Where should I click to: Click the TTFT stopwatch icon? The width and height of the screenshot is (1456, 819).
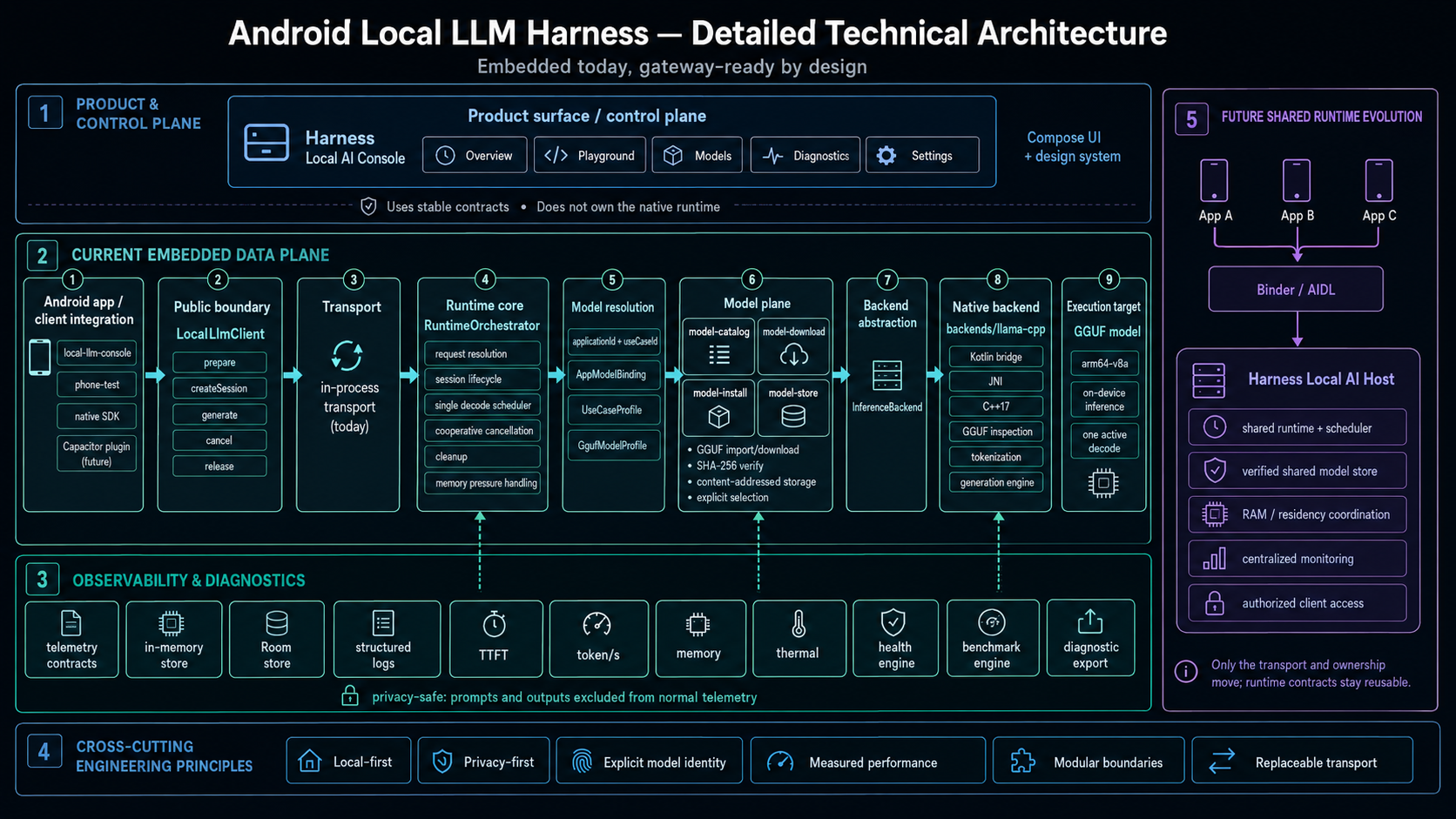(494, 624)
